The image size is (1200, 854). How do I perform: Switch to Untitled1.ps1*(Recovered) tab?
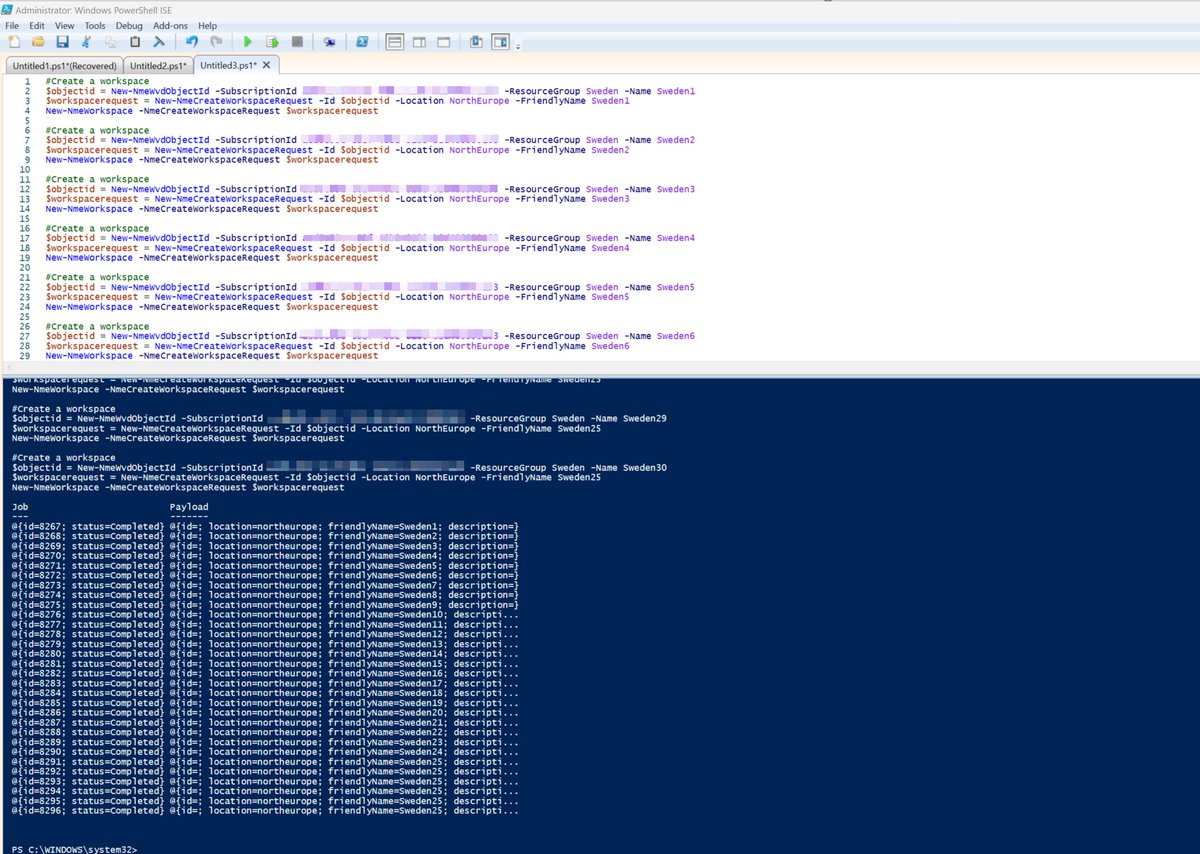coord(65,65)
